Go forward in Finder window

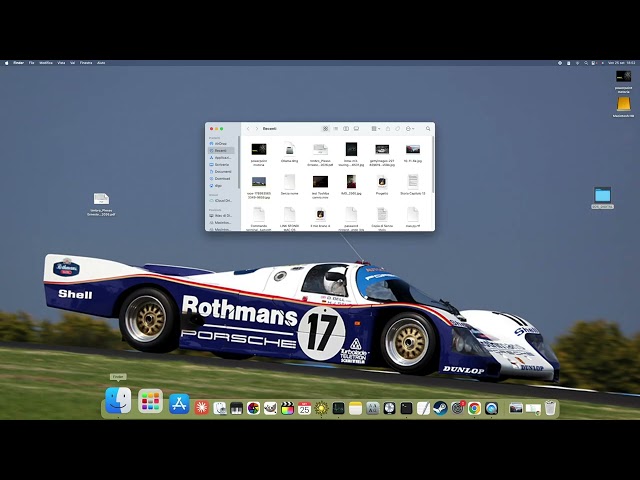point(257,129)
